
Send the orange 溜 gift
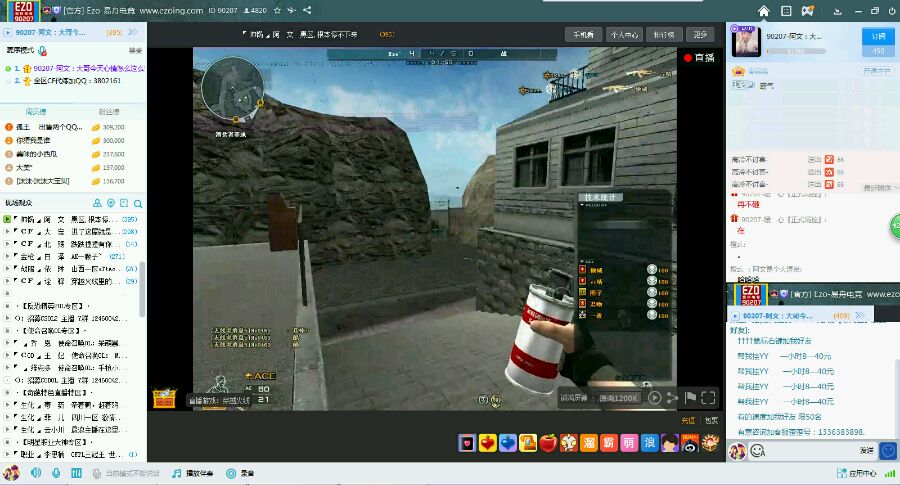(589, 443)
